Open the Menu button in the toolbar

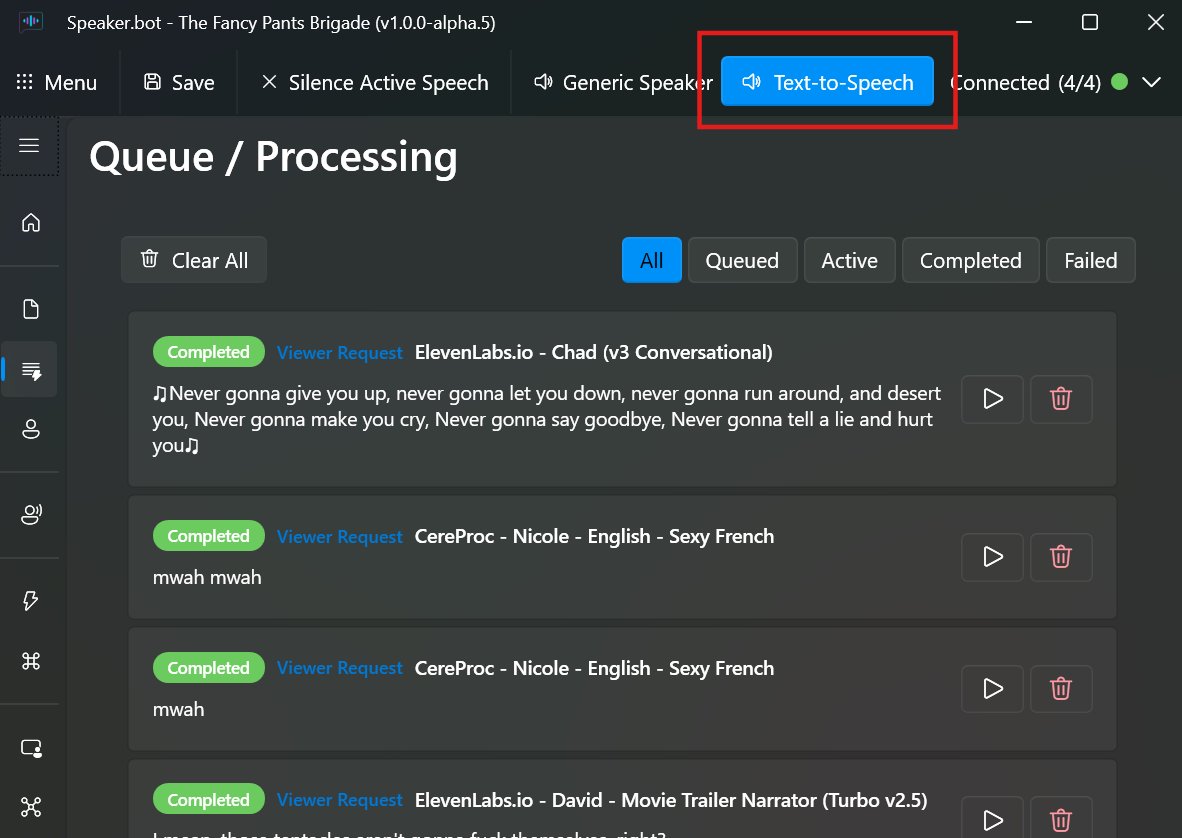(x=57, y=82)
